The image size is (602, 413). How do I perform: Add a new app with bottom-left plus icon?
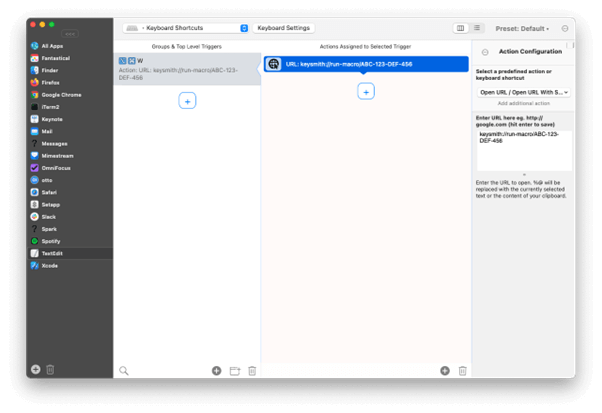click(35, 370)
